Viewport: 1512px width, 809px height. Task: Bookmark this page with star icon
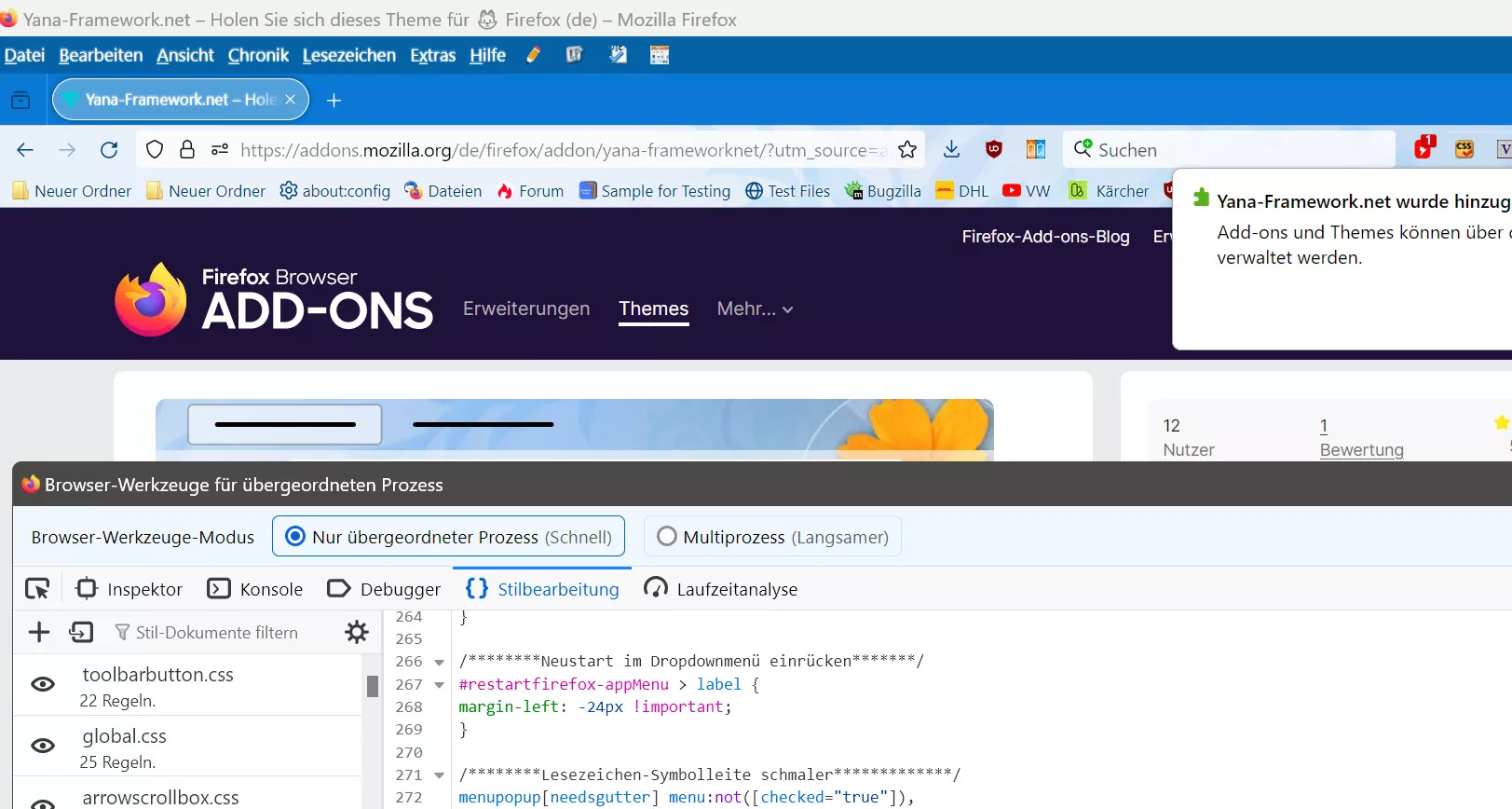pyautogui.click(x=906, y=150)
